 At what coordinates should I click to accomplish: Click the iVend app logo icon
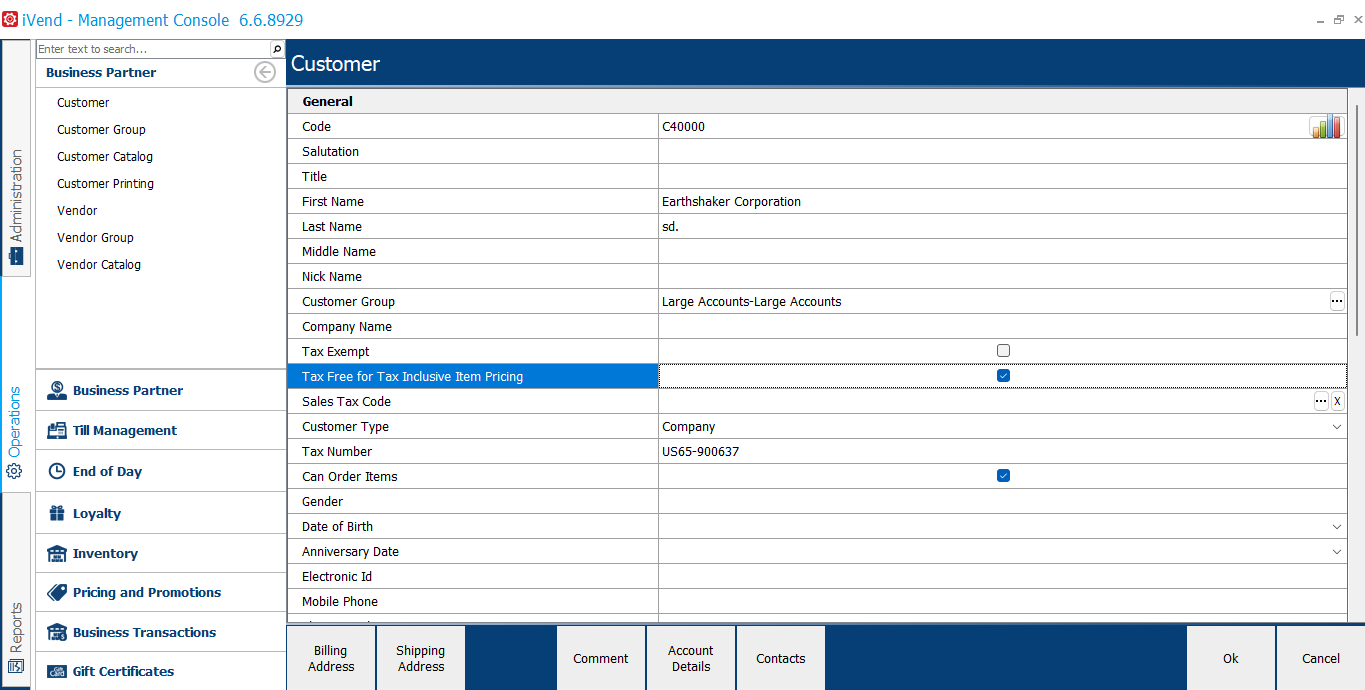coord(10,19)
